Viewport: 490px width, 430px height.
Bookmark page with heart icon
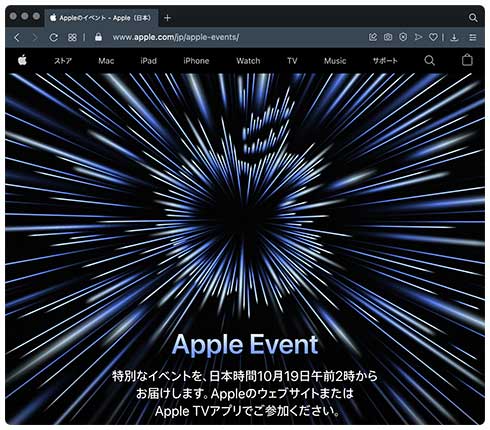(x=433, y=37)
